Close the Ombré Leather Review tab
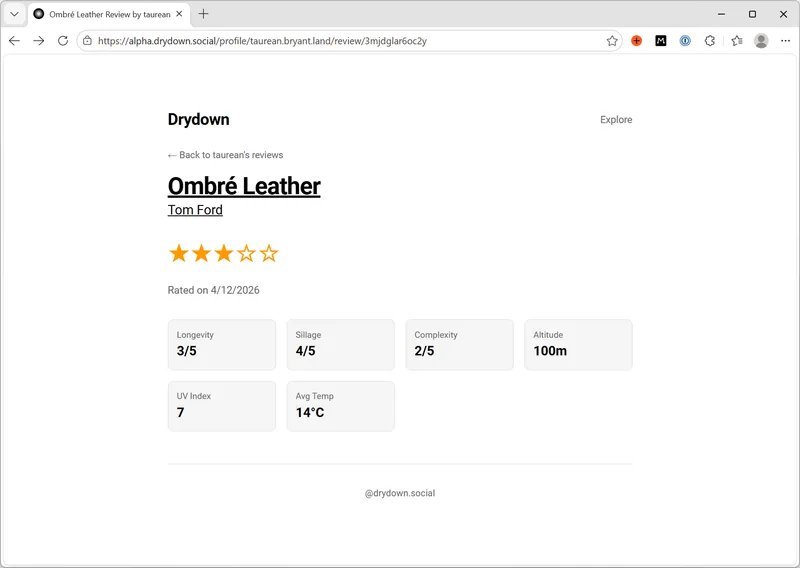The image size is (800, 568). coord(179,14)
